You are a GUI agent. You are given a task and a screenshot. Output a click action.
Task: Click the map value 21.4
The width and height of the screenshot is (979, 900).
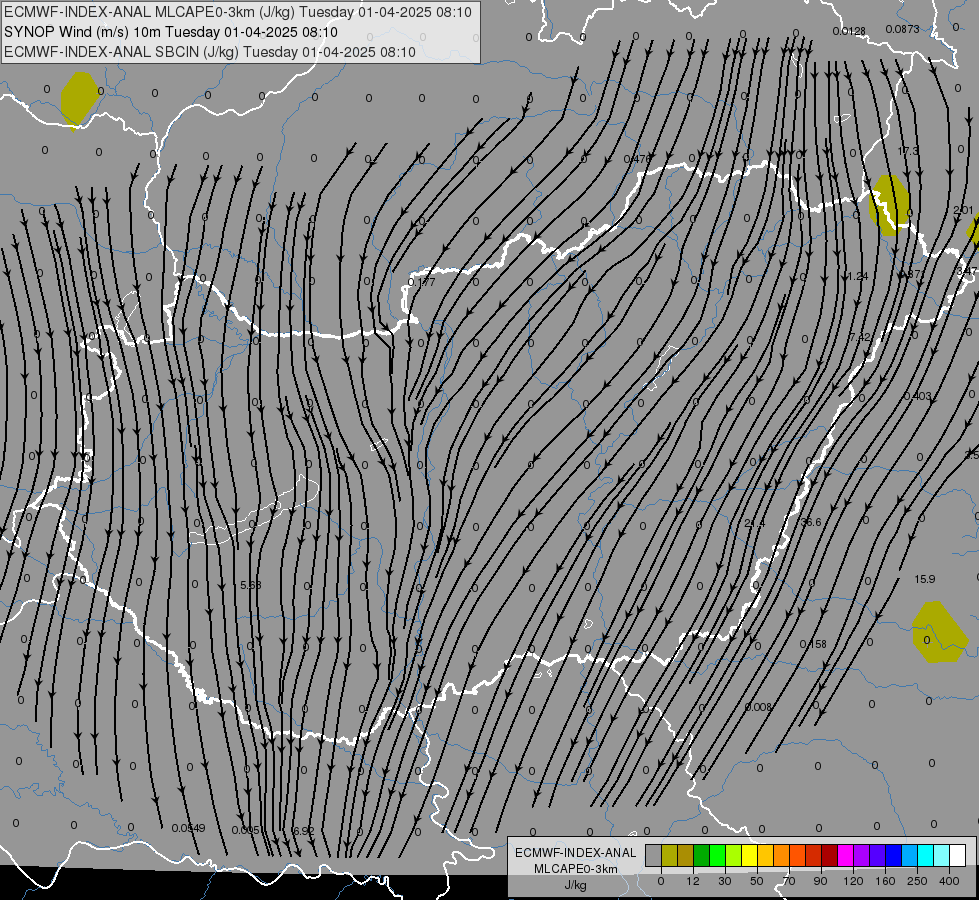754,523
